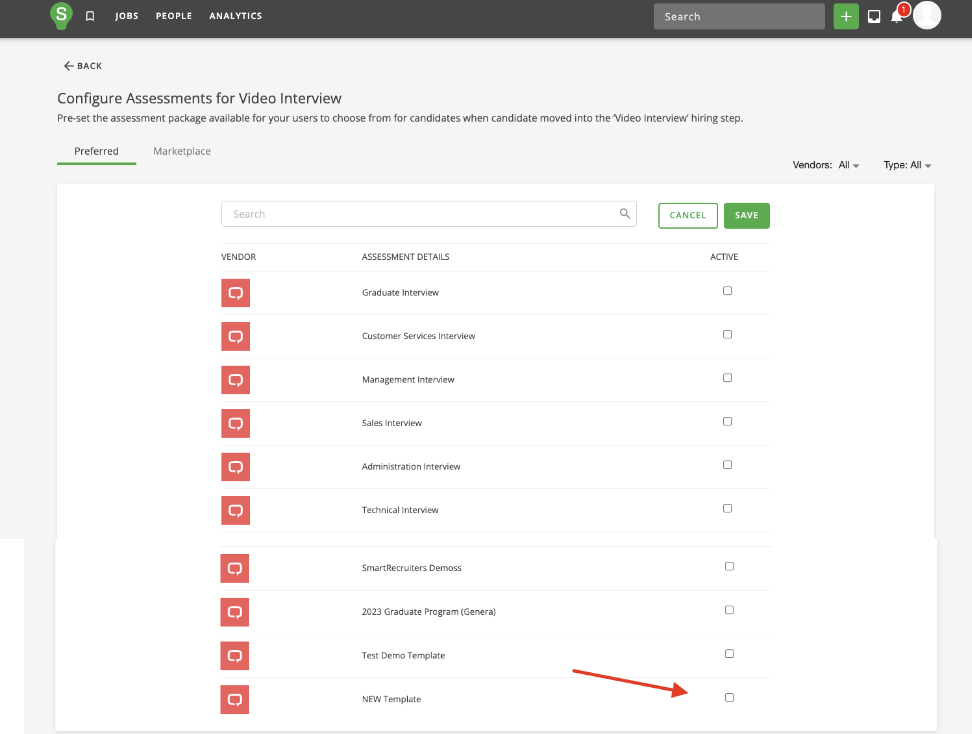Open the user profile avatar

927,15
